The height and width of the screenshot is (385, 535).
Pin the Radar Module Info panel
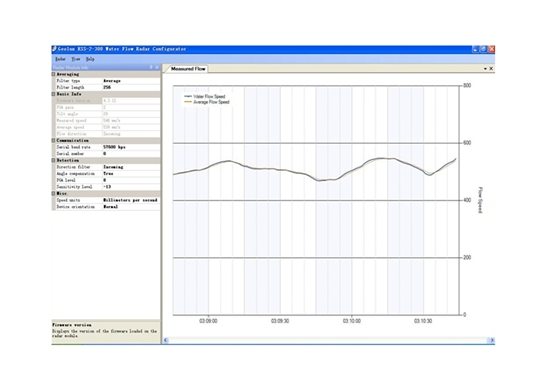[151, 67]
